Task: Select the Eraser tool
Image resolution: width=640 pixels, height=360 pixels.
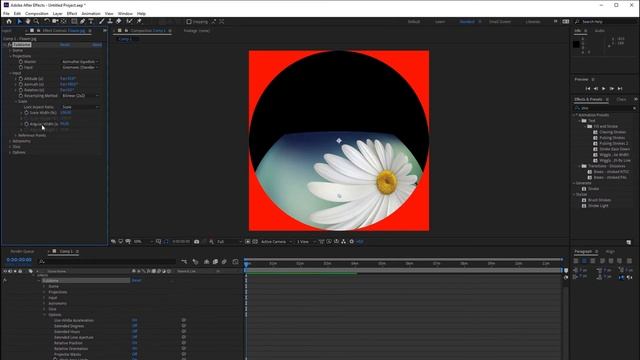Action: point(118,21)
